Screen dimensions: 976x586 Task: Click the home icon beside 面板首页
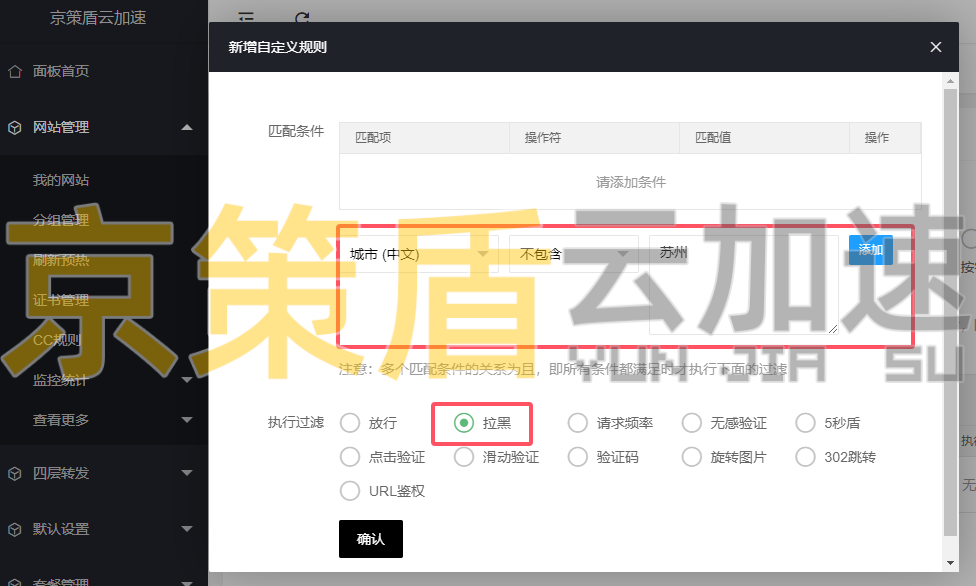point(16,71)
